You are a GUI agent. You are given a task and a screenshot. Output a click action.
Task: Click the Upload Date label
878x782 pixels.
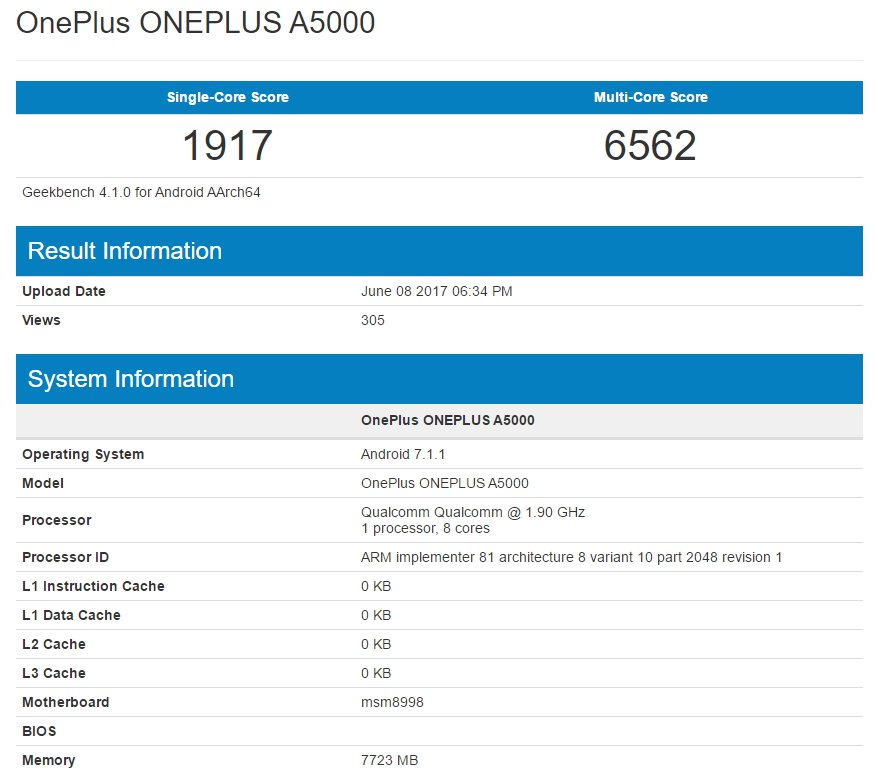64,292
